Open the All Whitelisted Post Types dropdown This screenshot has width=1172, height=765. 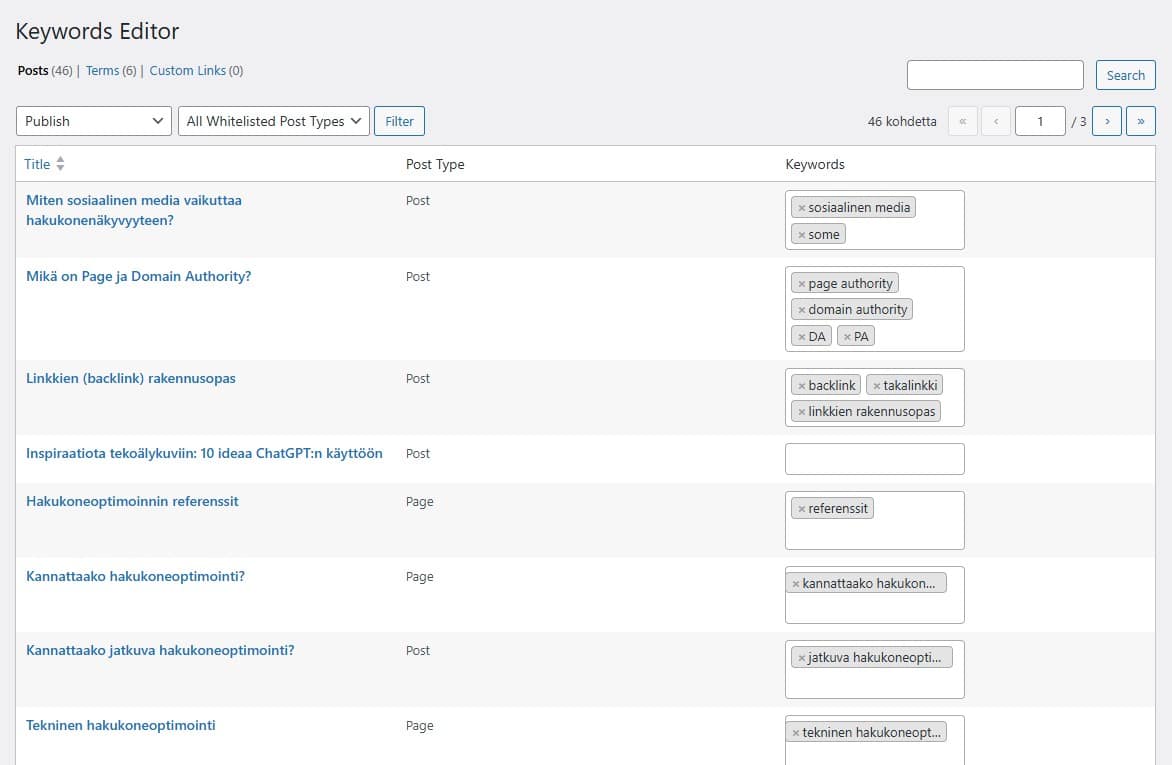coord(274,121)
